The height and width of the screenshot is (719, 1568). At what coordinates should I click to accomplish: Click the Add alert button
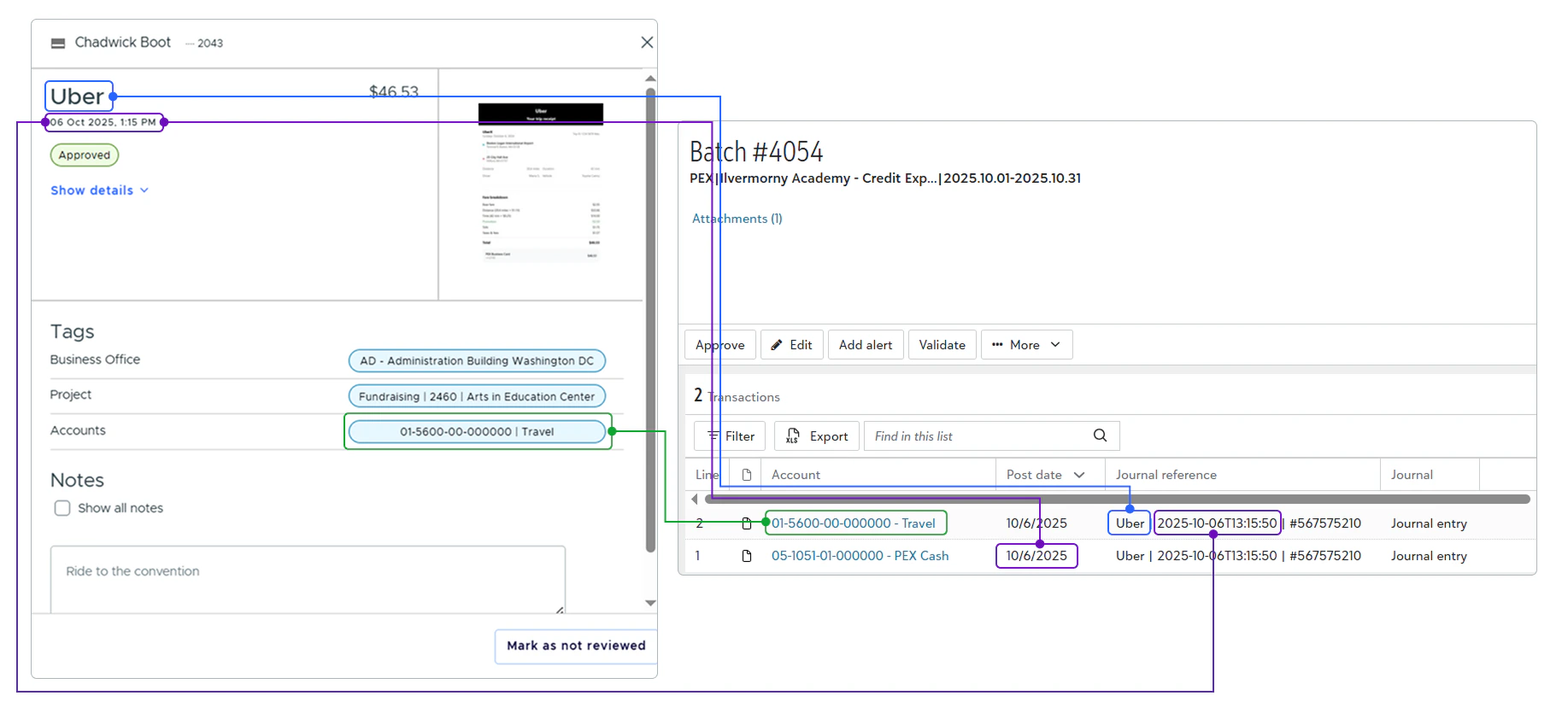(865, 345)
